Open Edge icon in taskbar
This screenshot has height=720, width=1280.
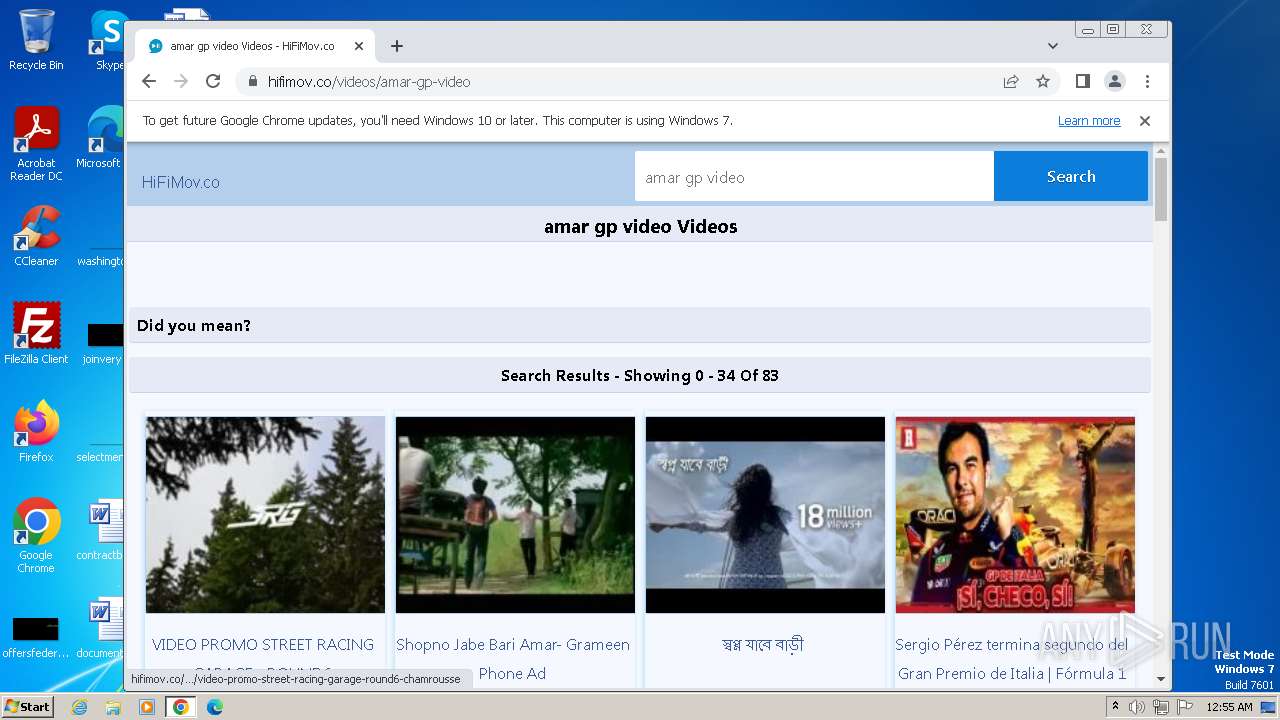215,707
